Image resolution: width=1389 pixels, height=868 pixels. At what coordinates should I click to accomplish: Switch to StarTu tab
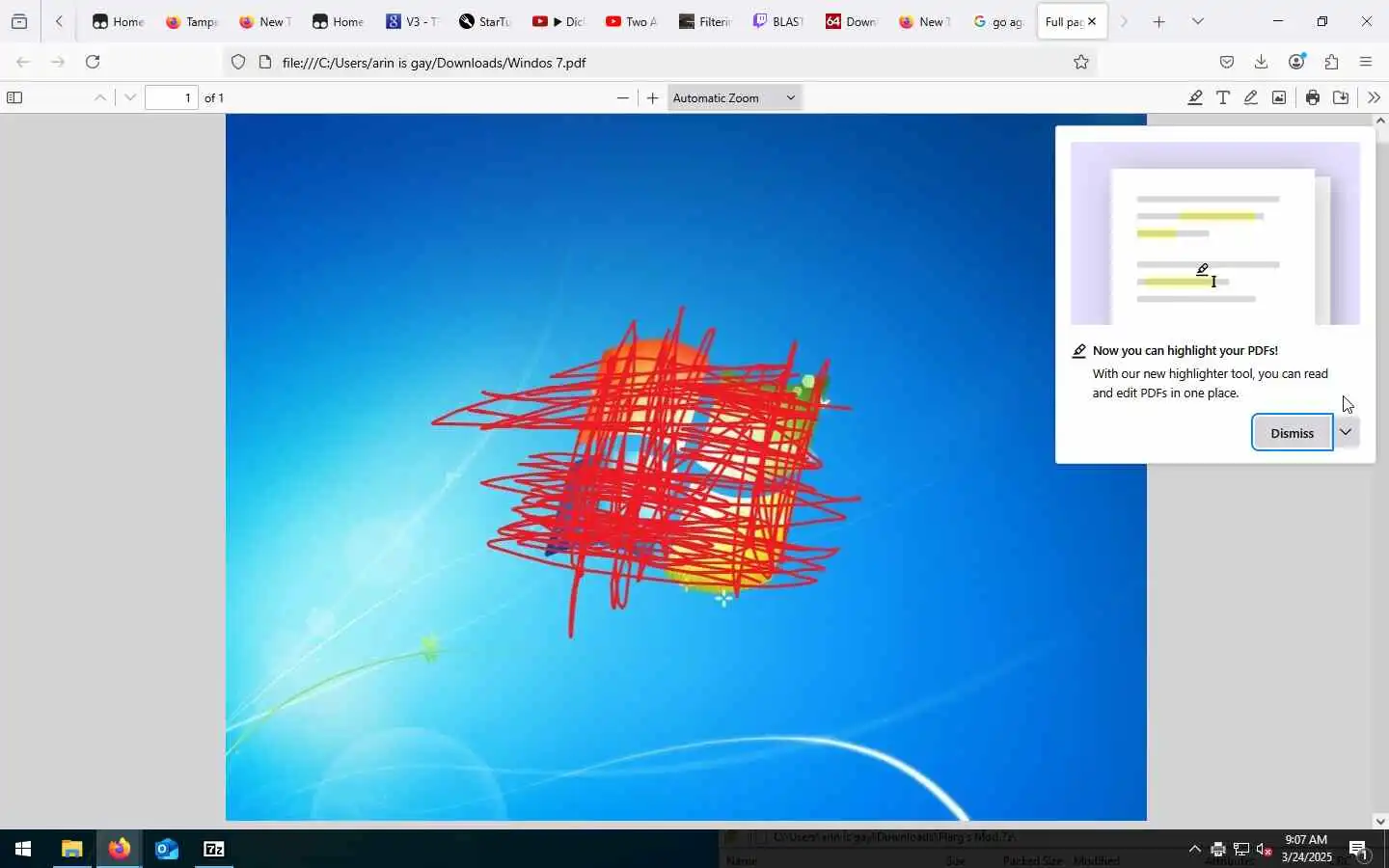[485, 21]
